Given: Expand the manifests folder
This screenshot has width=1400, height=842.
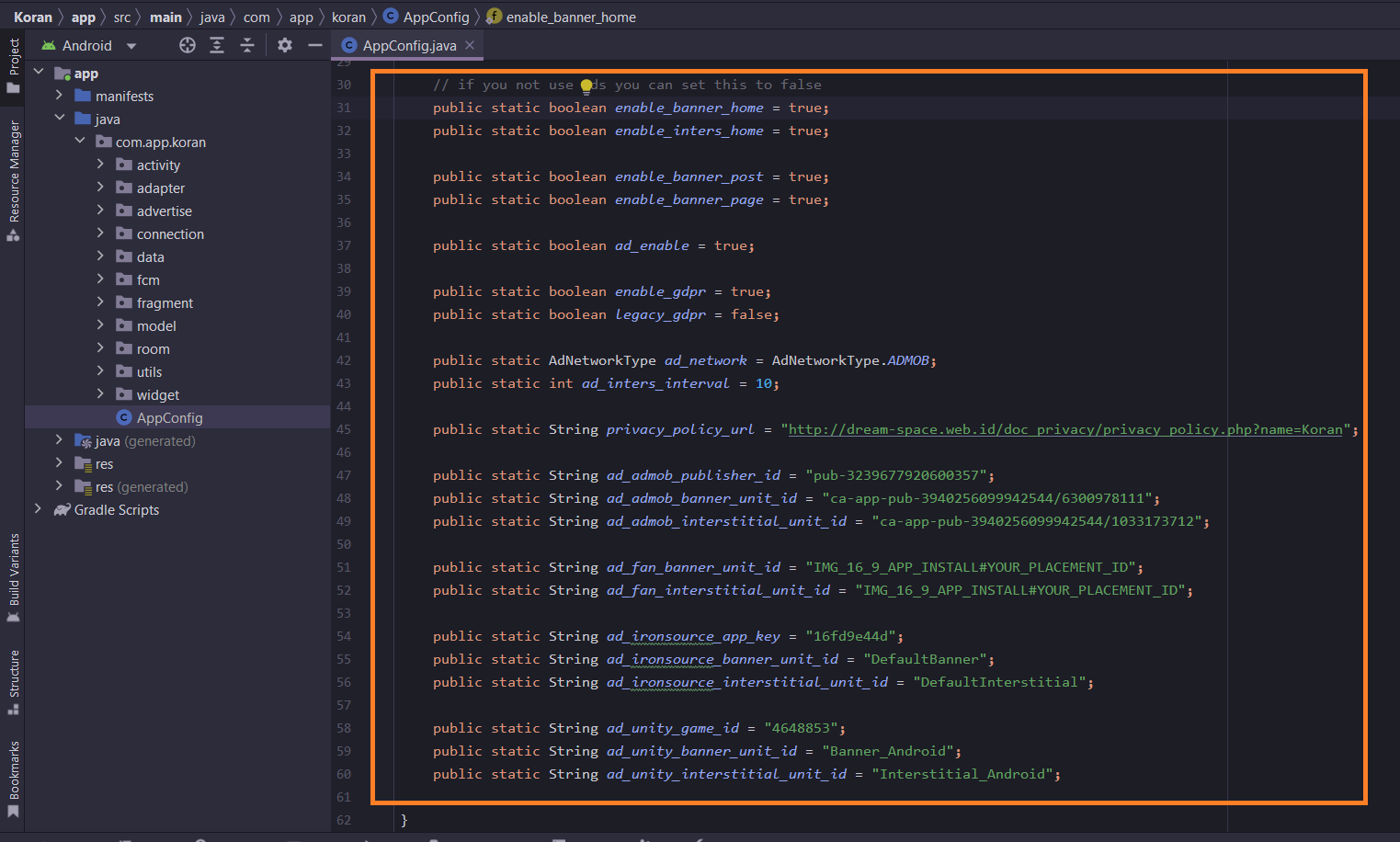Looking at the screenshot, I should coord(59,96).
